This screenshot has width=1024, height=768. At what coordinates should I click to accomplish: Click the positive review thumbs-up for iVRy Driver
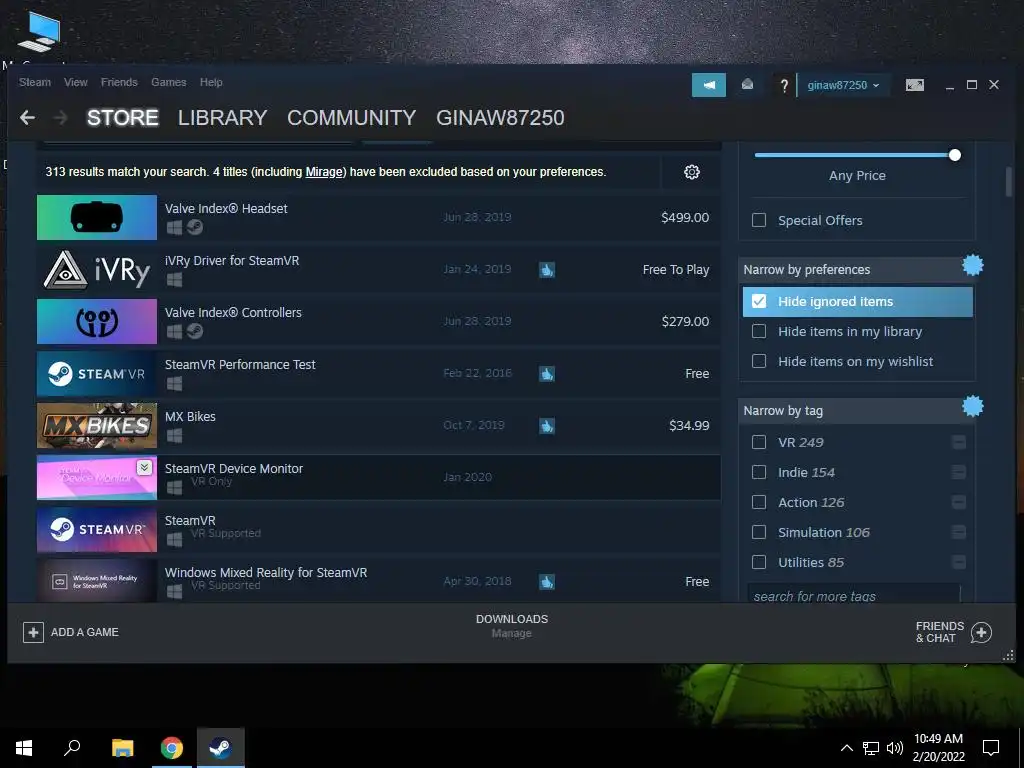(547, 270)
